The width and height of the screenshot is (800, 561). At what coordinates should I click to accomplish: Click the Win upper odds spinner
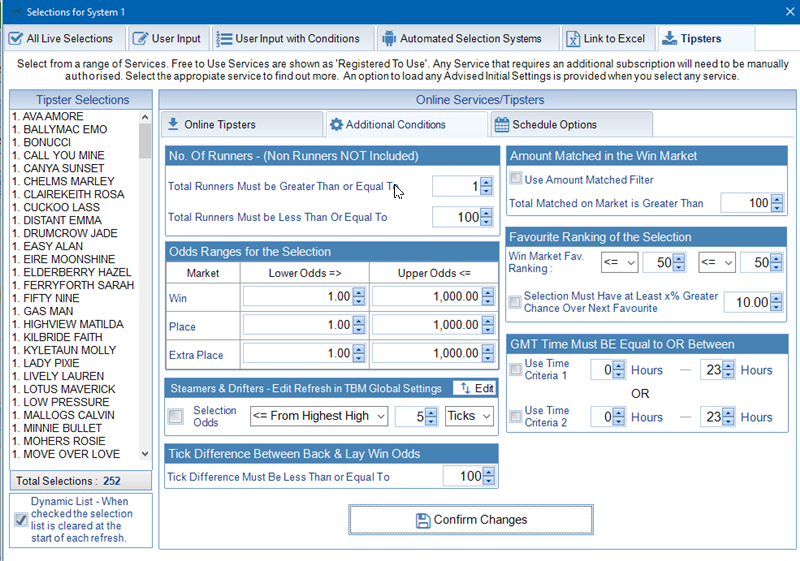tap(488, 296)
